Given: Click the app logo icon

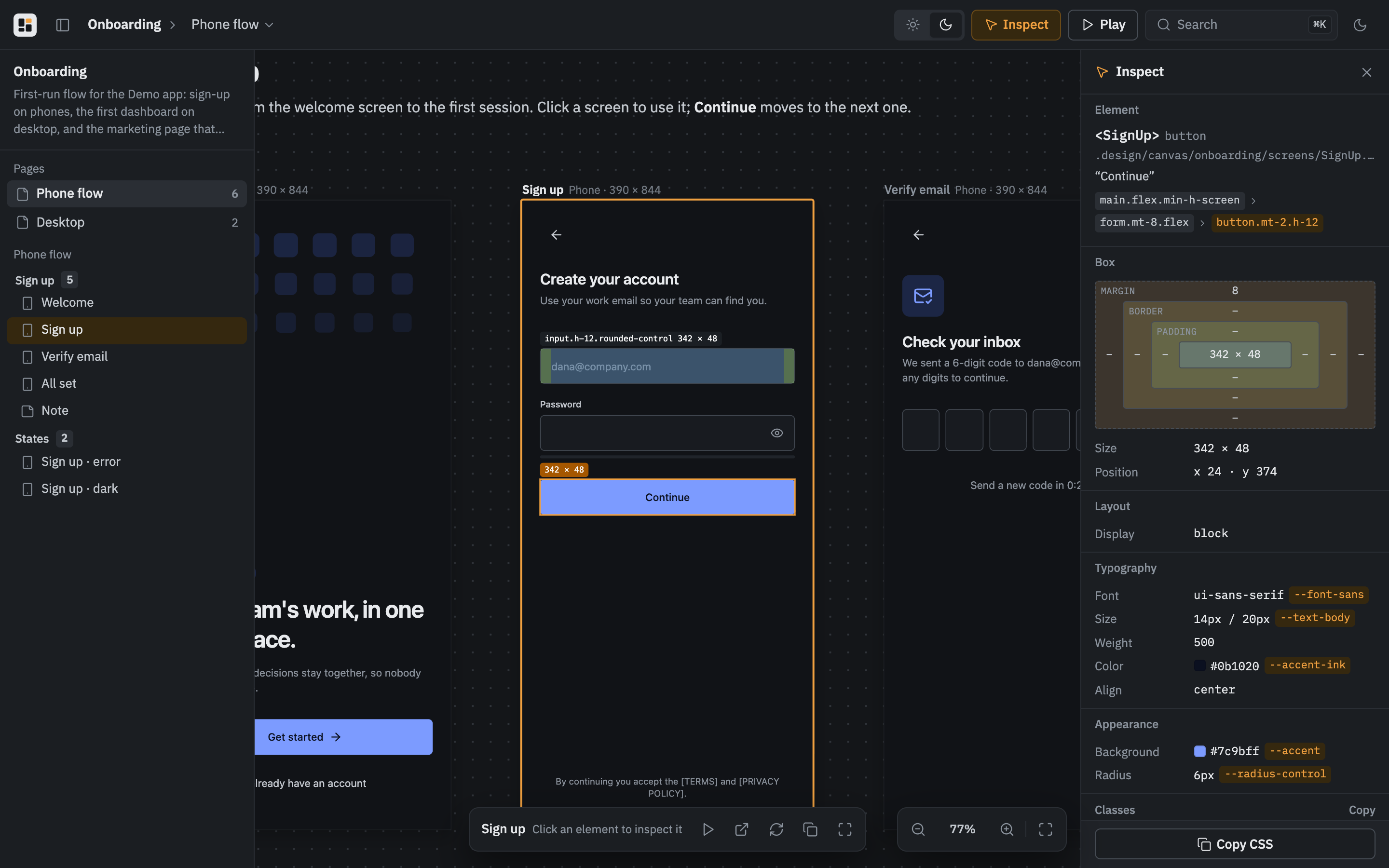Looking at the screenshot, I should [x=25, y=25].
